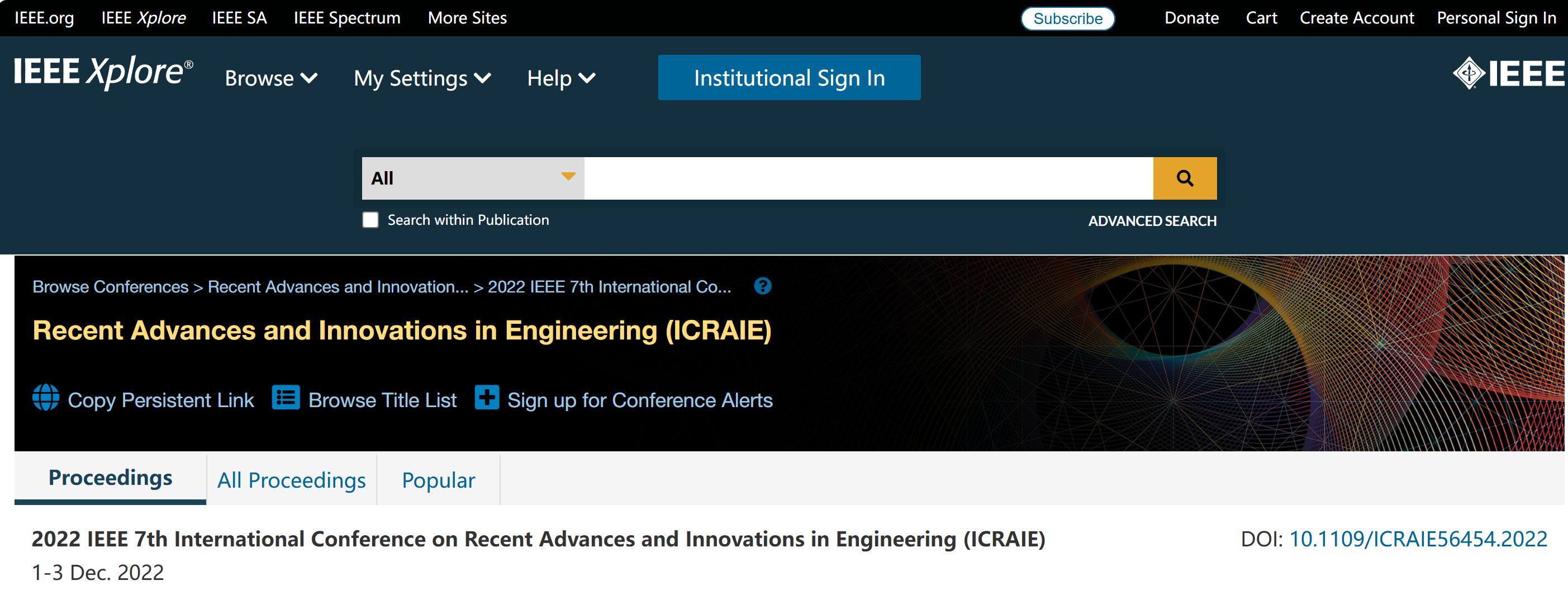This screenshot has height=604, width=1568.
Task: Click Recent Advances and Innovation breadcrumb
Action: (338, 286)
